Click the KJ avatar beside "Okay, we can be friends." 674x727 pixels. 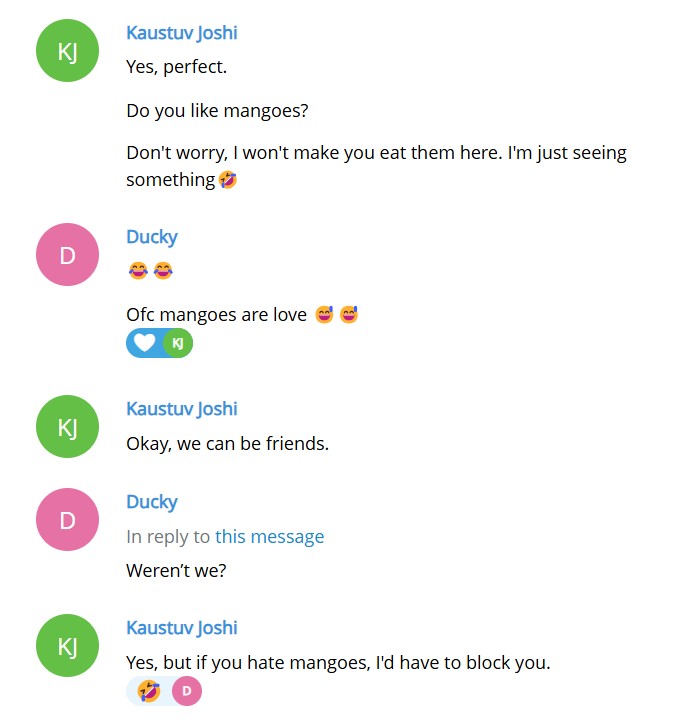(x=67, y=427)
